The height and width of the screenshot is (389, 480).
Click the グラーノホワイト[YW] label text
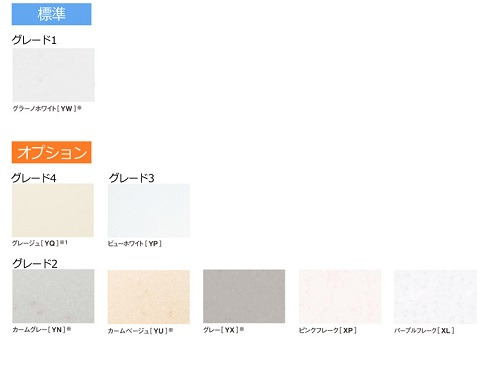click(47, 108)
